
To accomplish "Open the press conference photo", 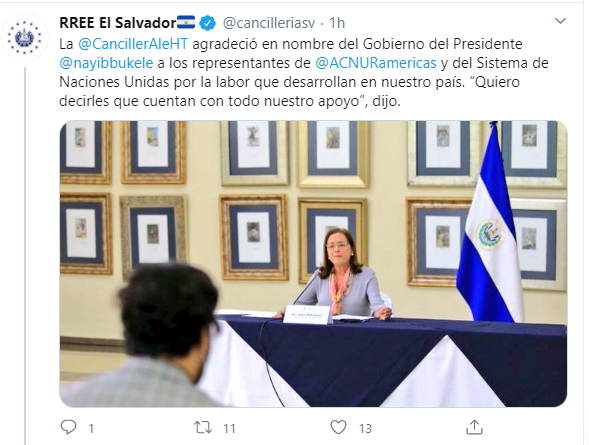I will click(313, 264).
